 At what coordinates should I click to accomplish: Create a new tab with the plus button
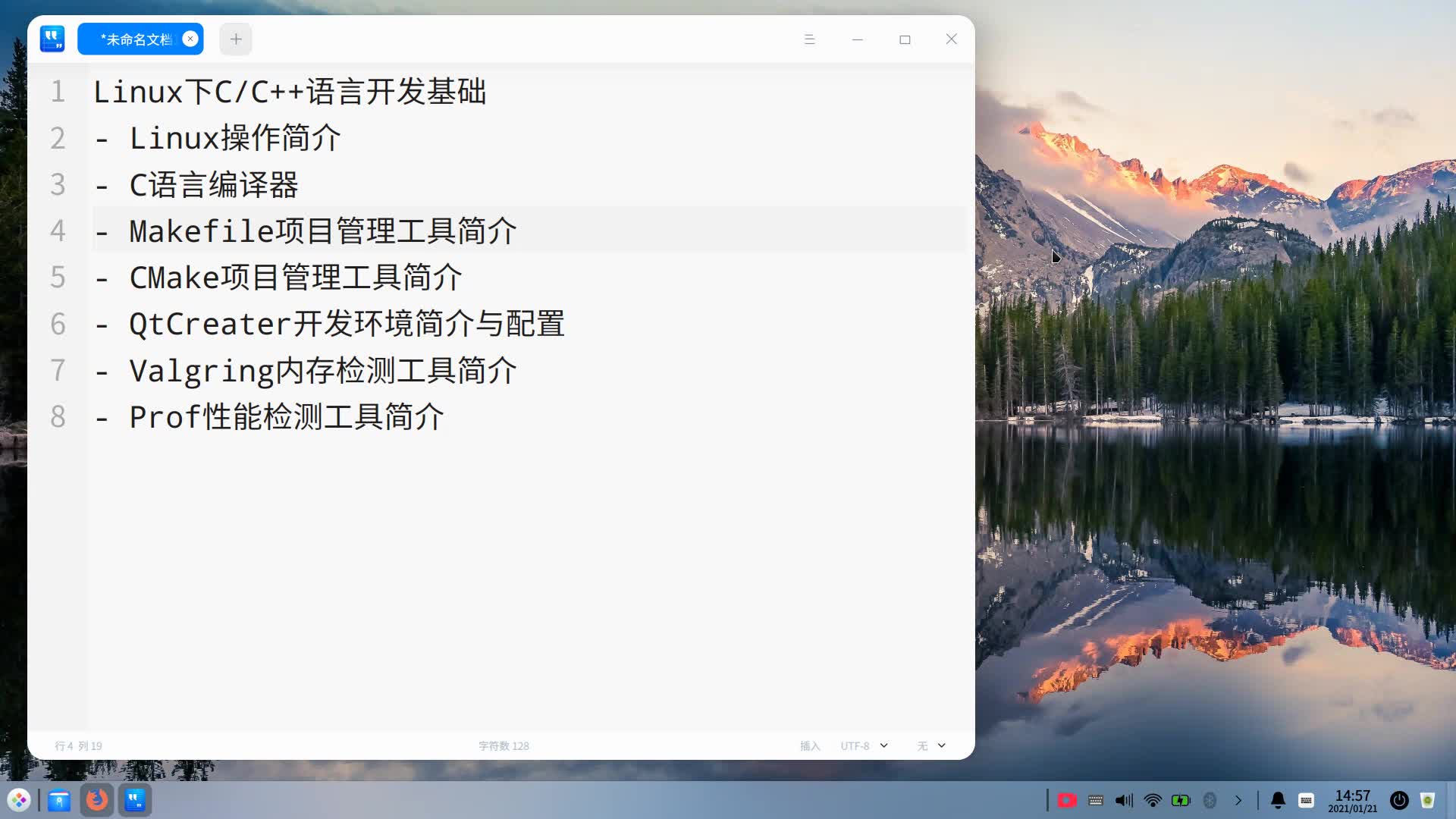tap(235, 39)
